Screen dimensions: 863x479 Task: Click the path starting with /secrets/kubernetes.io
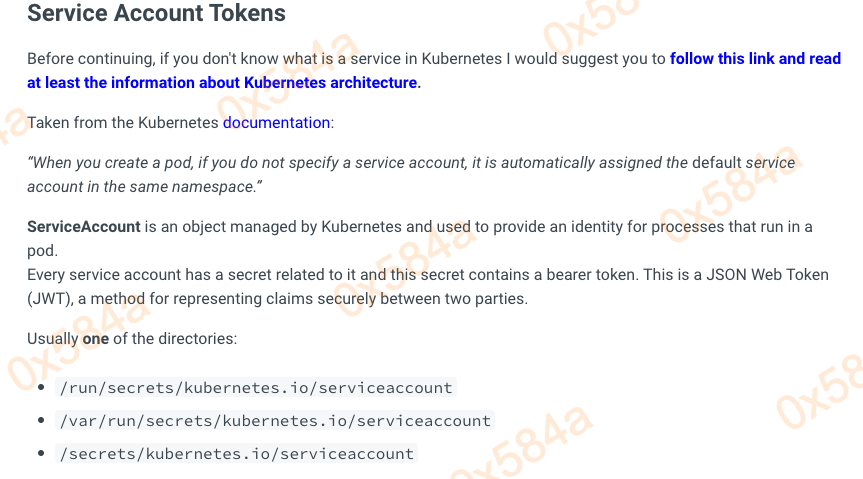click(x=237, y=454)
